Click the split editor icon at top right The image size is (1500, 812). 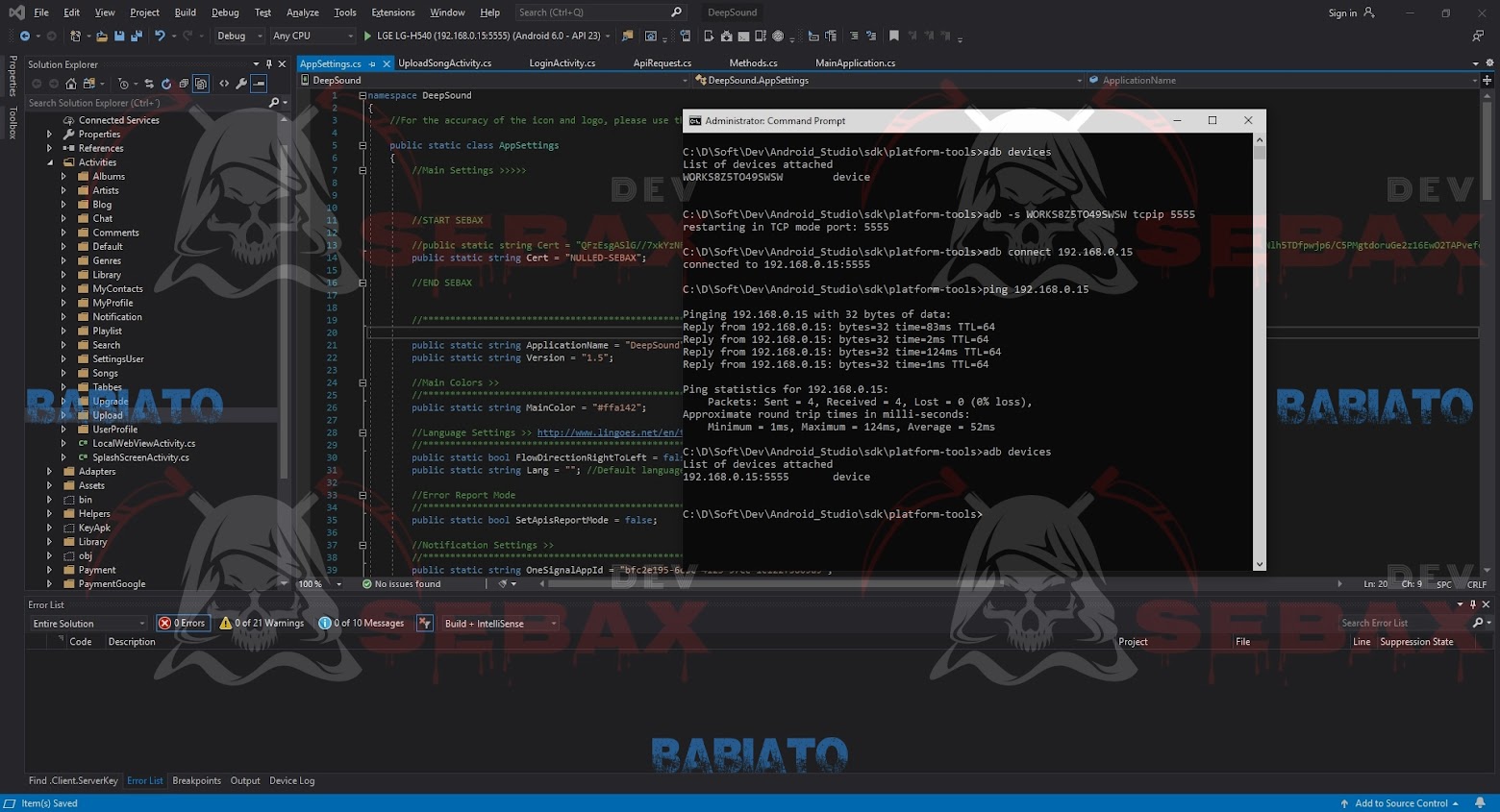(x=1487, y=81)
